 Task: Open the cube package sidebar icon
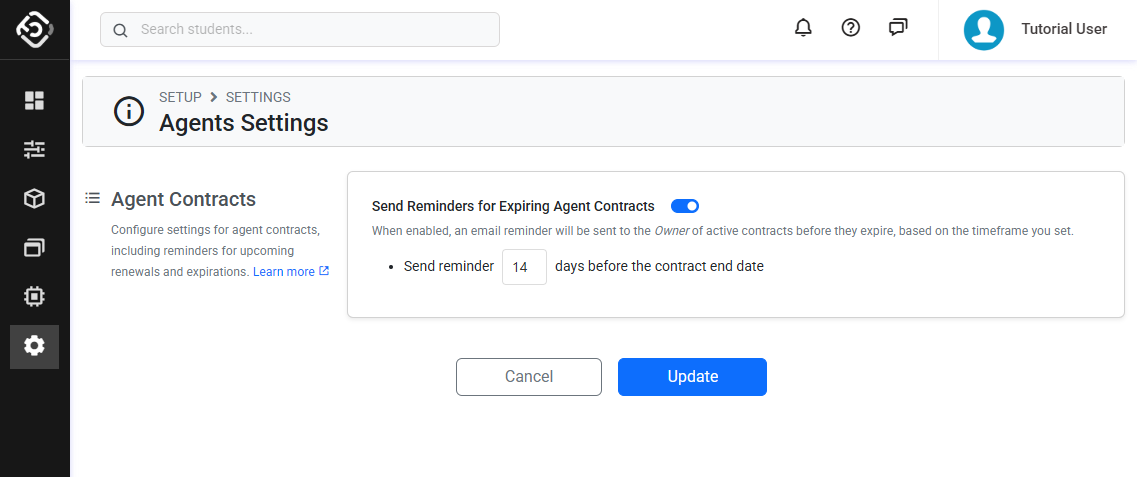pyautogui.click(x=34, y=199)
